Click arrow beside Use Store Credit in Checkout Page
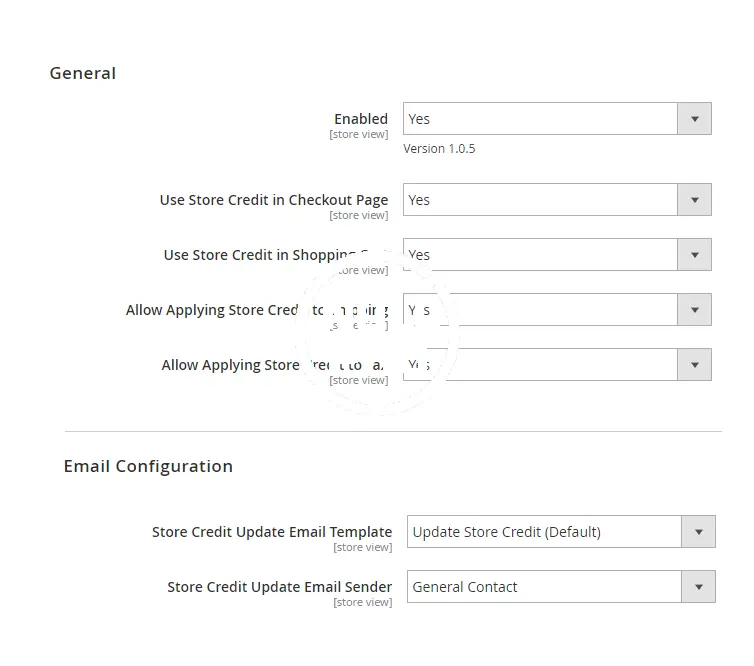 pyautogui.click(x=695, y=200)
